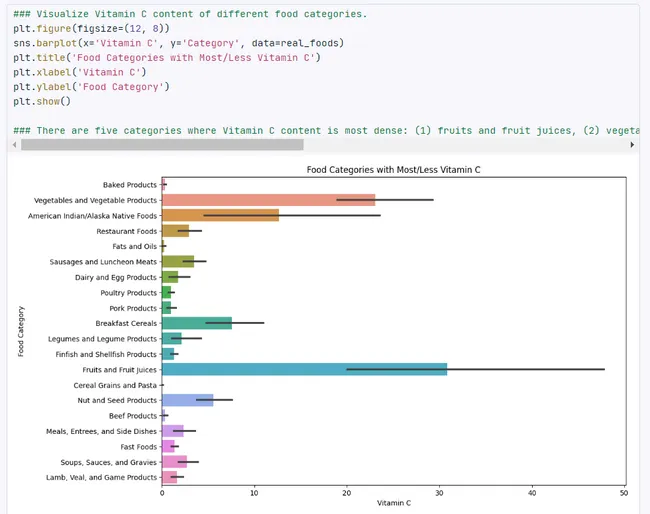This screenshot has width=650, height=514.
Task: Click the 'Dairy and Egg Products' label
Action: [116, 277]
